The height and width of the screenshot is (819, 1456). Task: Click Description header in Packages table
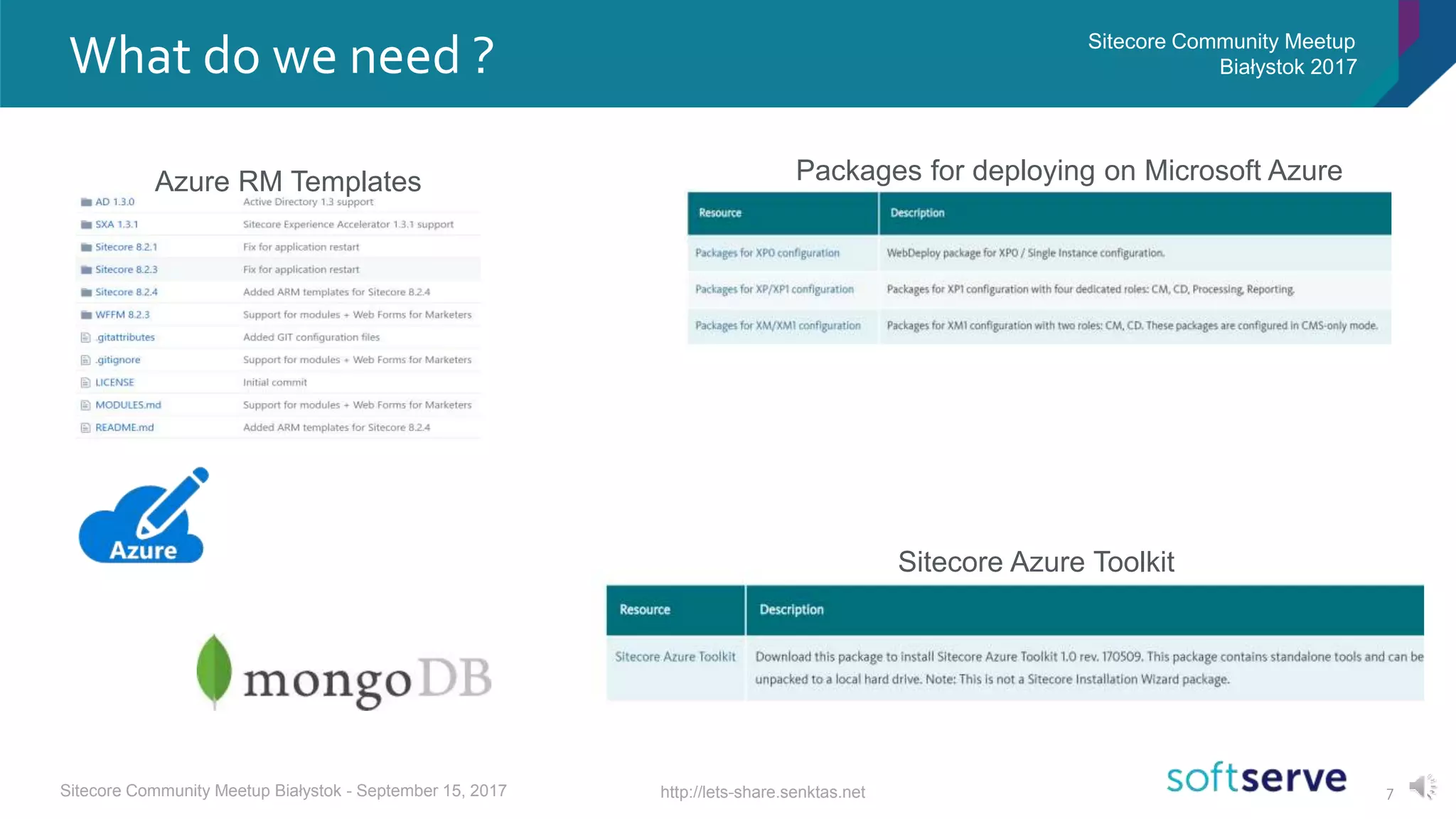[917, 213]
